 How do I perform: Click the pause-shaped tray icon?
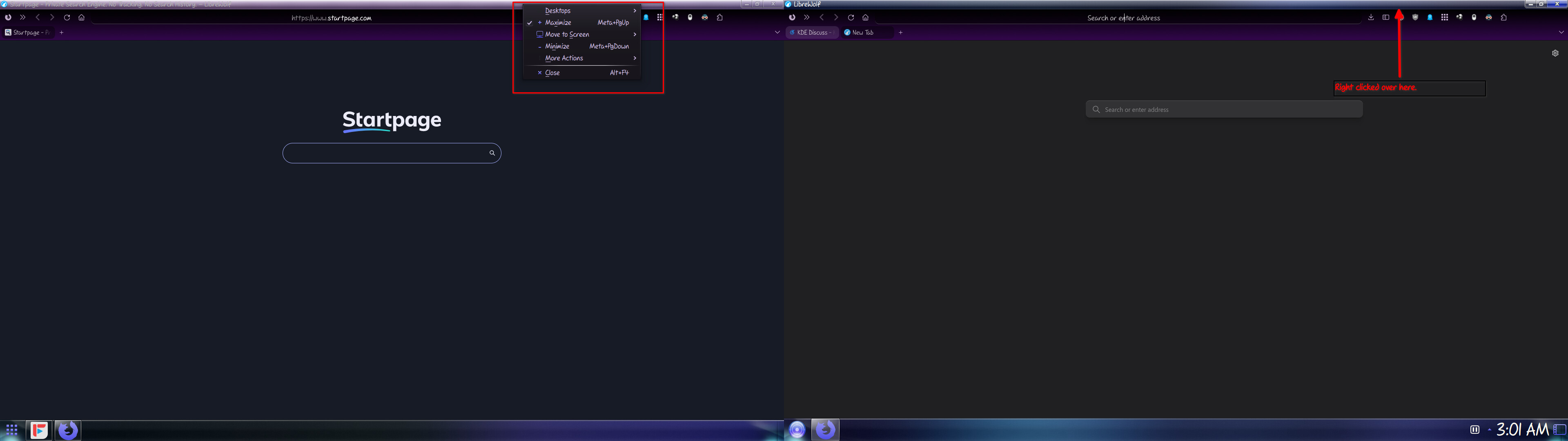(x=1474, y=430)
